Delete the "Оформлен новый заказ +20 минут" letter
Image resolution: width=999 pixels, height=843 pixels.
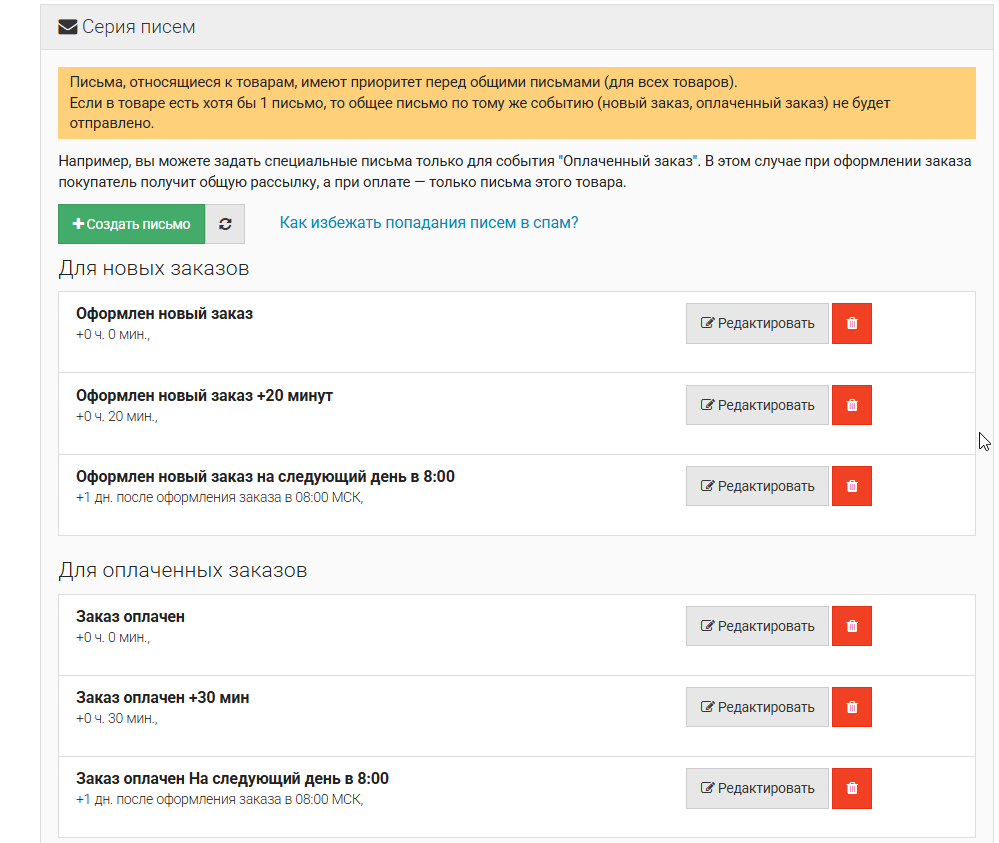coord(851,405)
